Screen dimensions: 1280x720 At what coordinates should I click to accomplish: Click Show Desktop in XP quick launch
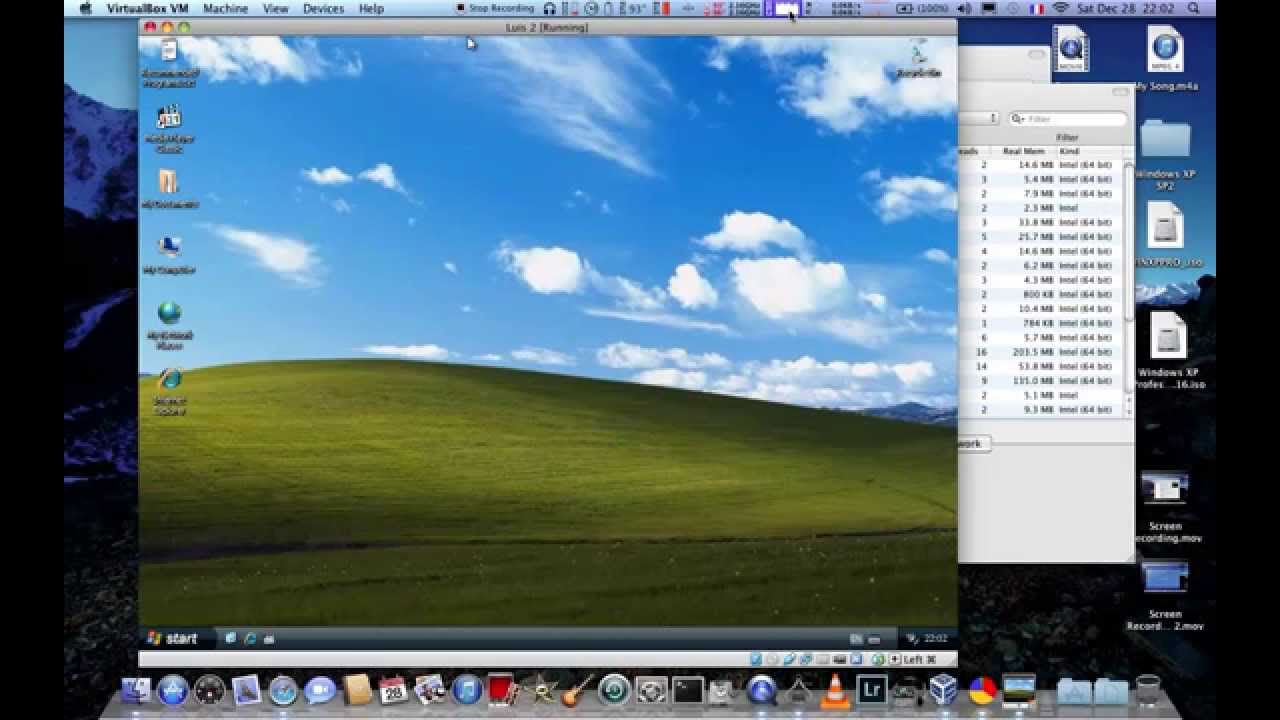(231, 638)
